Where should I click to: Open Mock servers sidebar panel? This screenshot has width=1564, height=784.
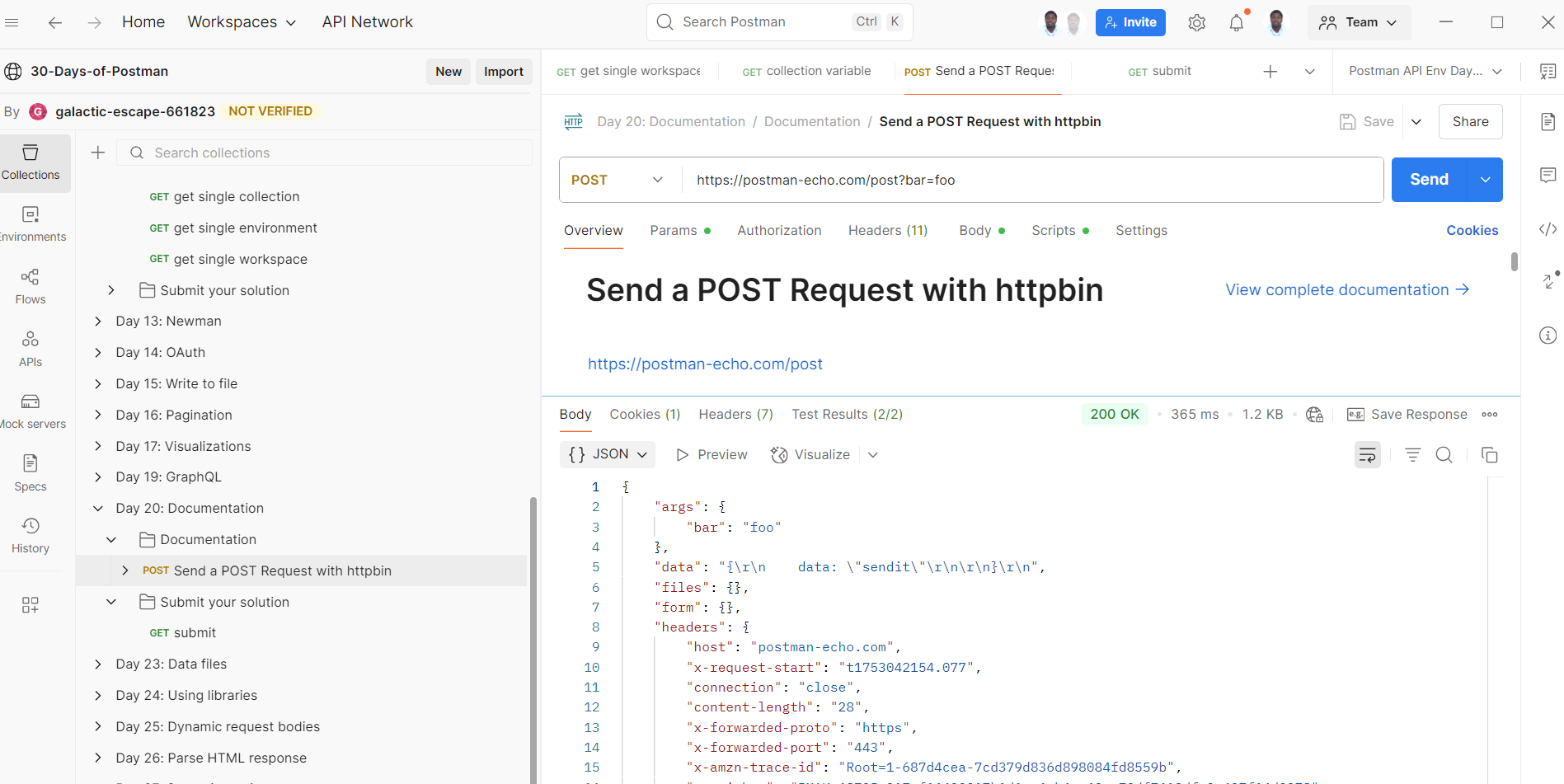pos(31,411)
